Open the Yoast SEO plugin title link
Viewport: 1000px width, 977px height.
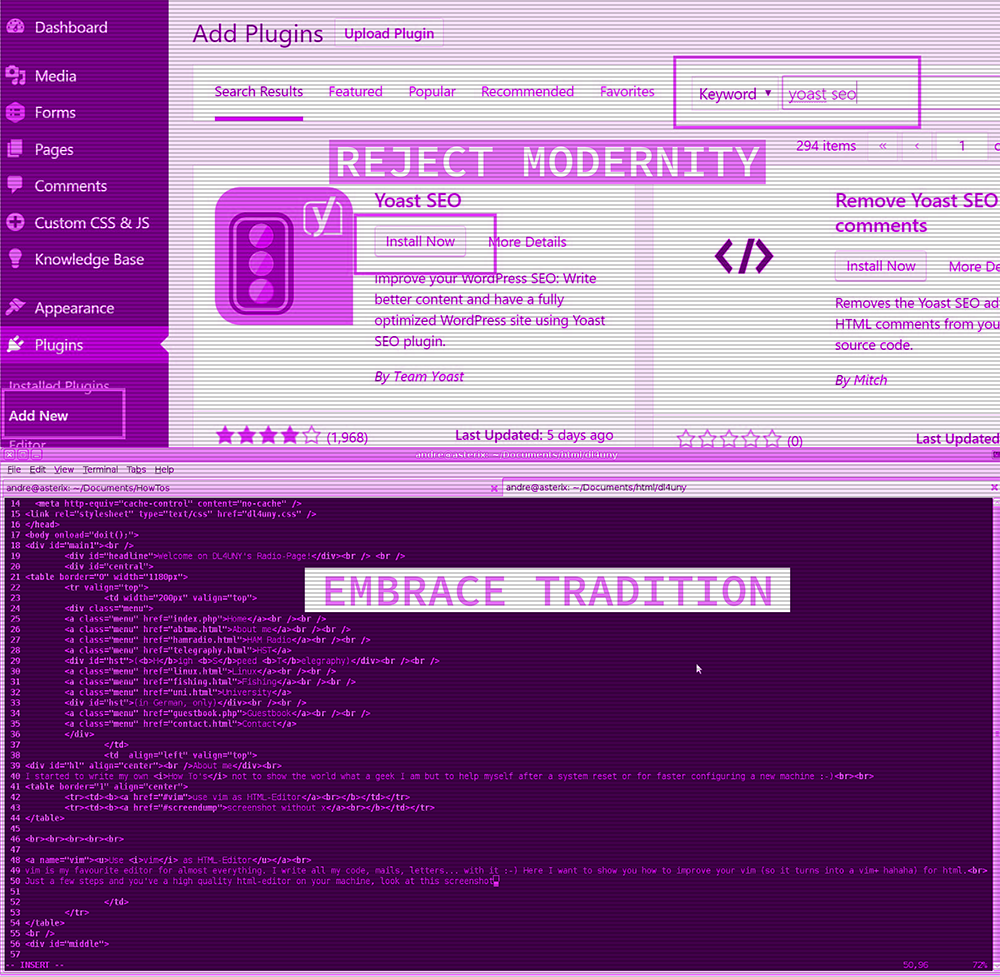tap(418, 201)
